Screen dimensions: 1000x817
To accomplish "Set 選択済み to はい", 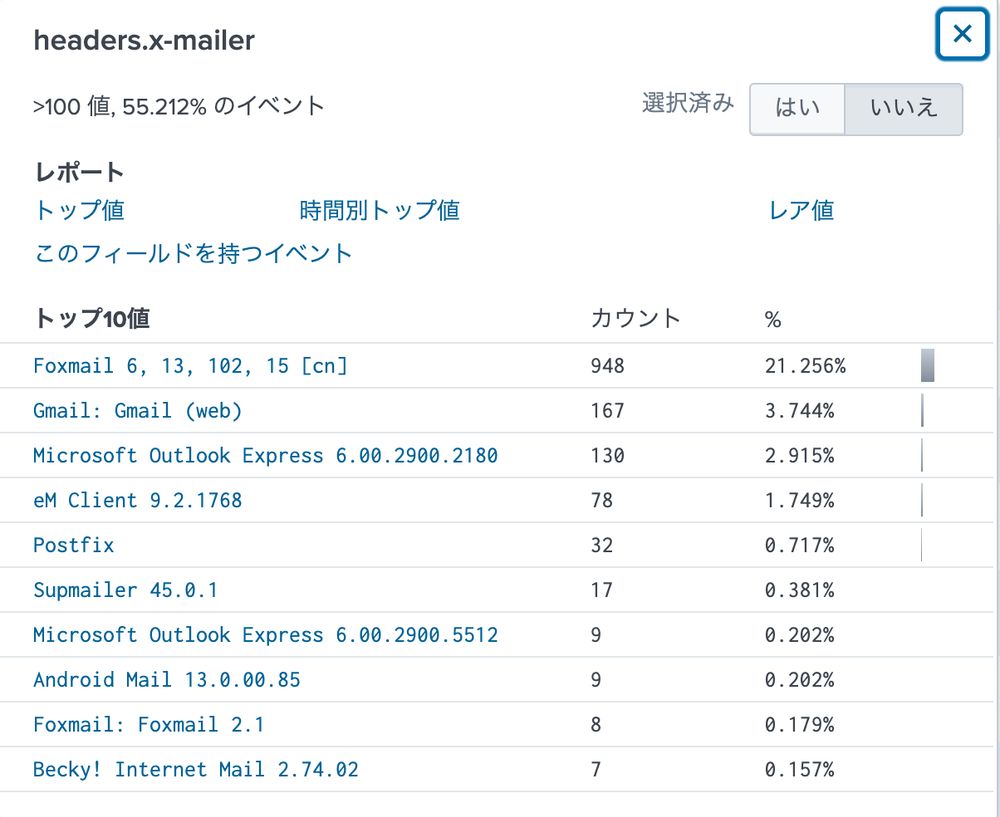I will coord(797,108).
